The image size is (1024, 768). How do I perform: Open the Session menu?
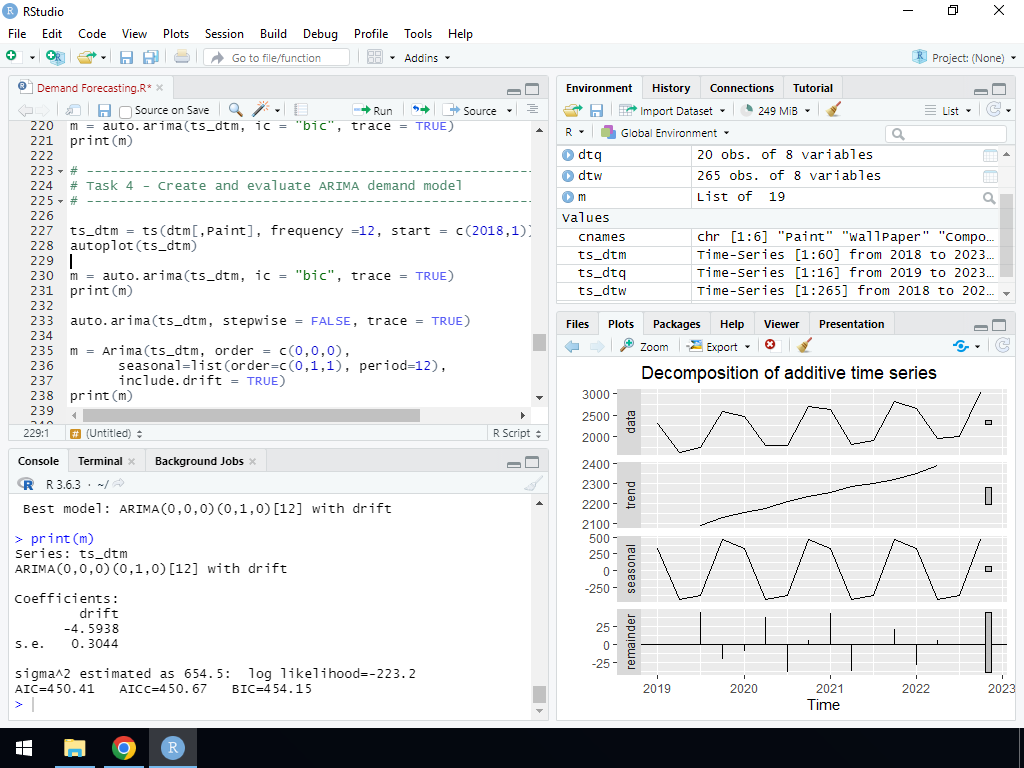pyautogui.click(x=224, y=33)
